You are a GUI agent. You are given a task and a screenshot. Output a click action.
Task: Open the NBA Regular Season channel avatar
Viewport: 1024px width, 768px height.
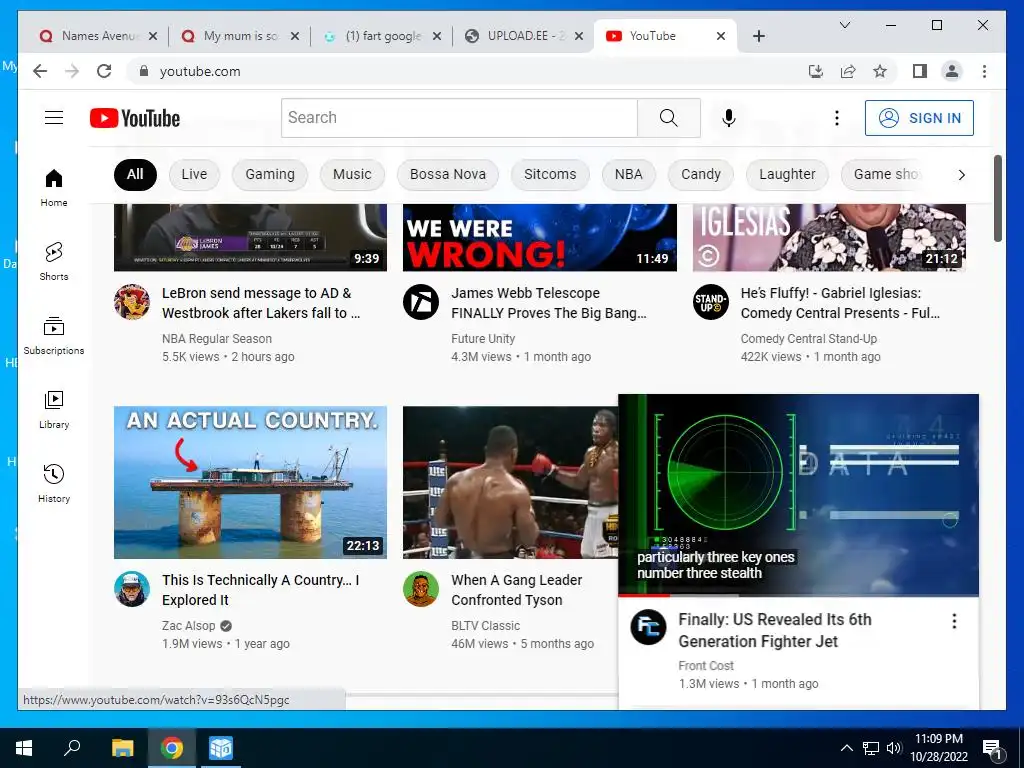point(132,302)
